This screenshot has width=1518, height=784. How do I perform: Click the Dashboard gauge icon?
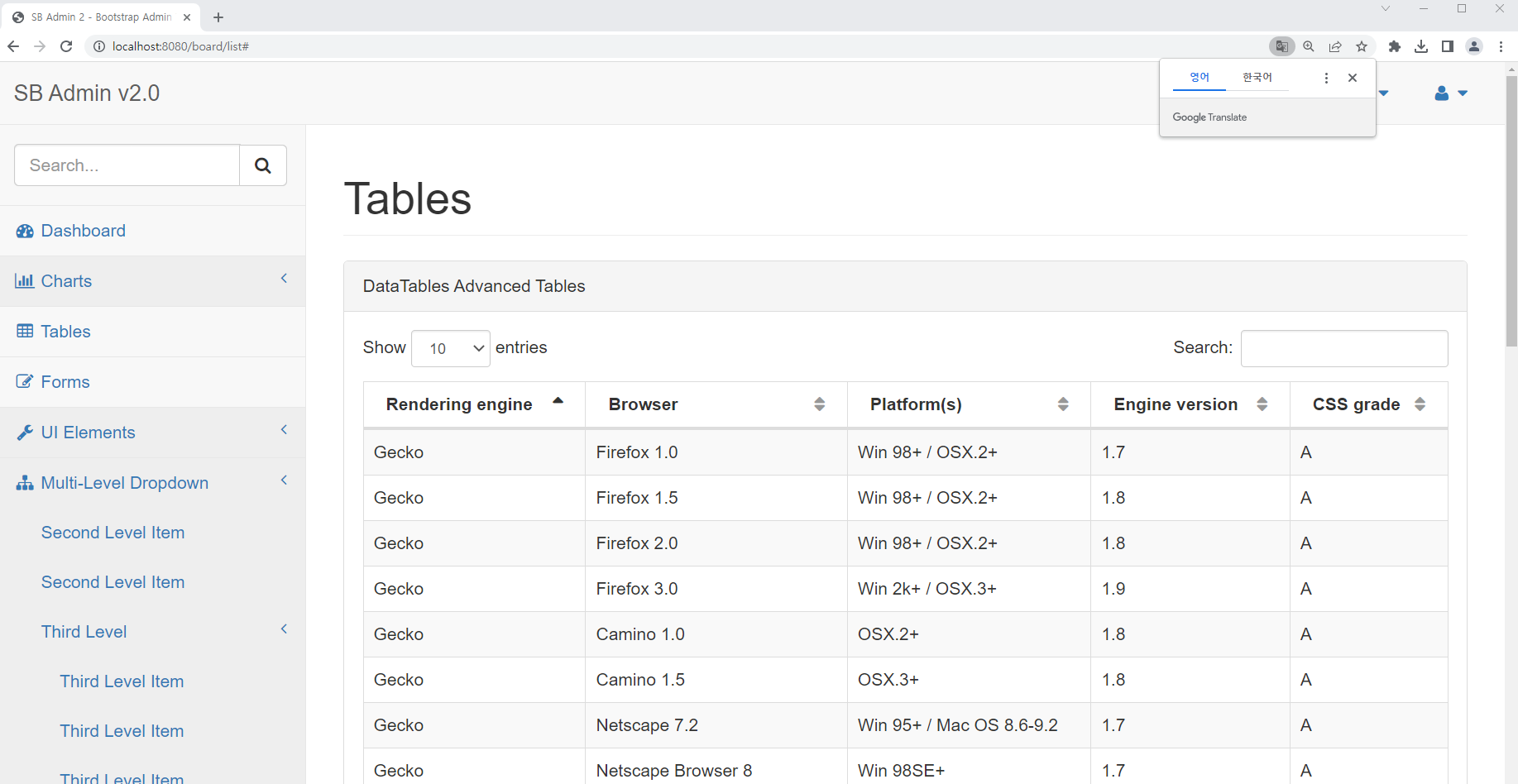point(25,231)
